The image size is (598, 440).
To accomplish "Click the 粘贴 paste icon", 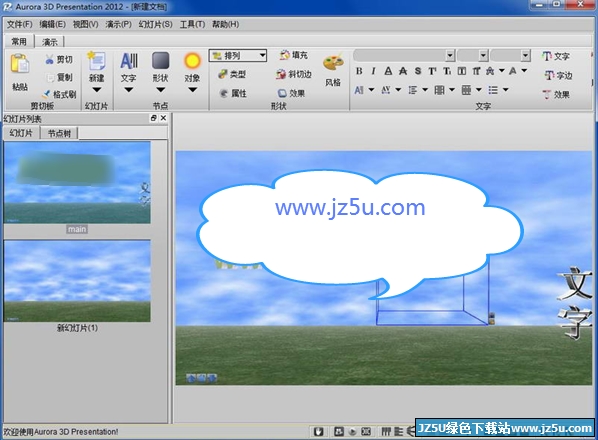I will (19, 63).
